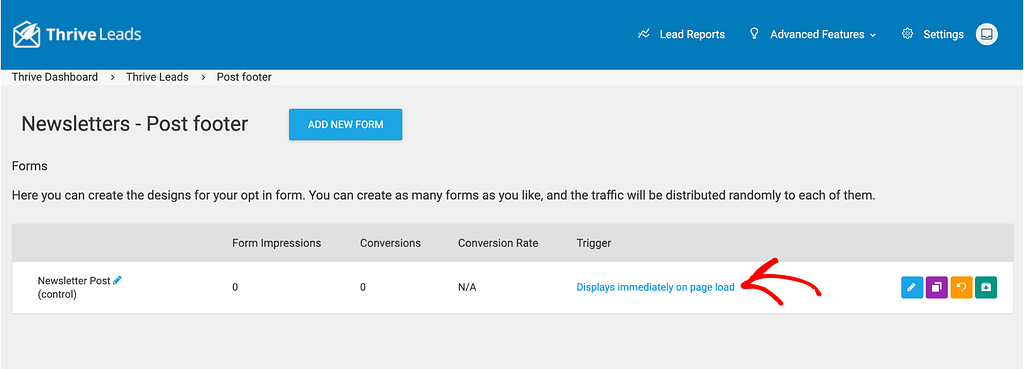
Task: Click the Forms section label
Action: 29,166
